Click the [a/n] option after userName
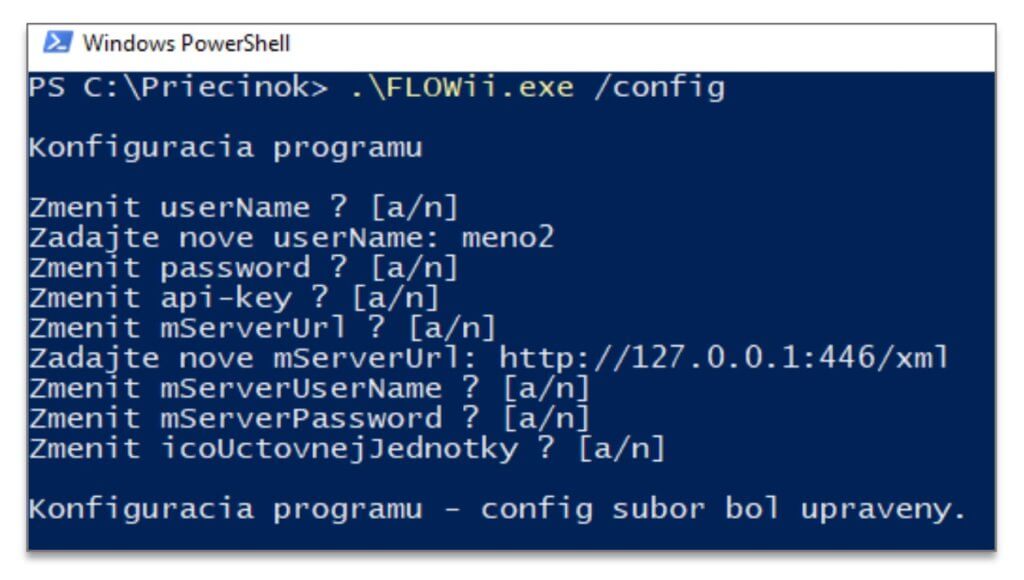 point(415,208)
